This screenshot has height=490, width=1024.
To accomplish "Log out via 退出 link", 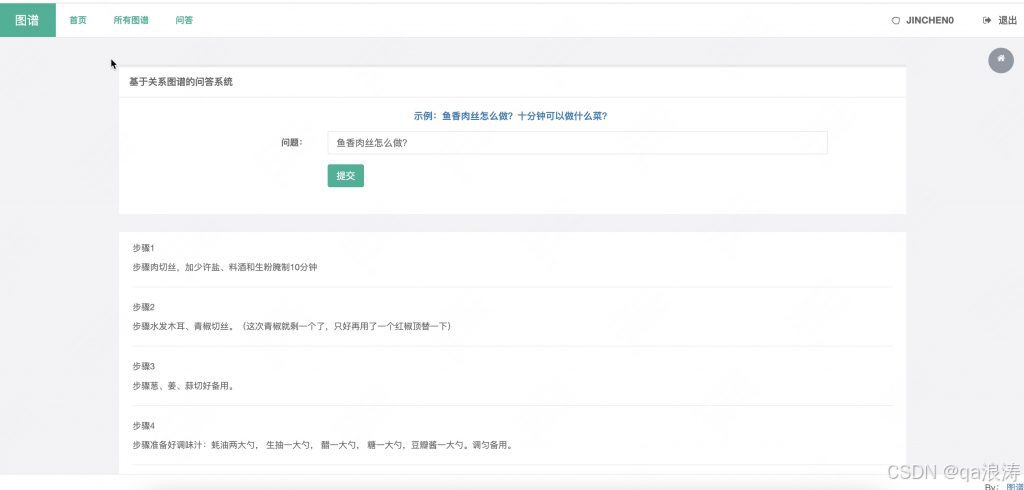I will tap(1008, 20).
